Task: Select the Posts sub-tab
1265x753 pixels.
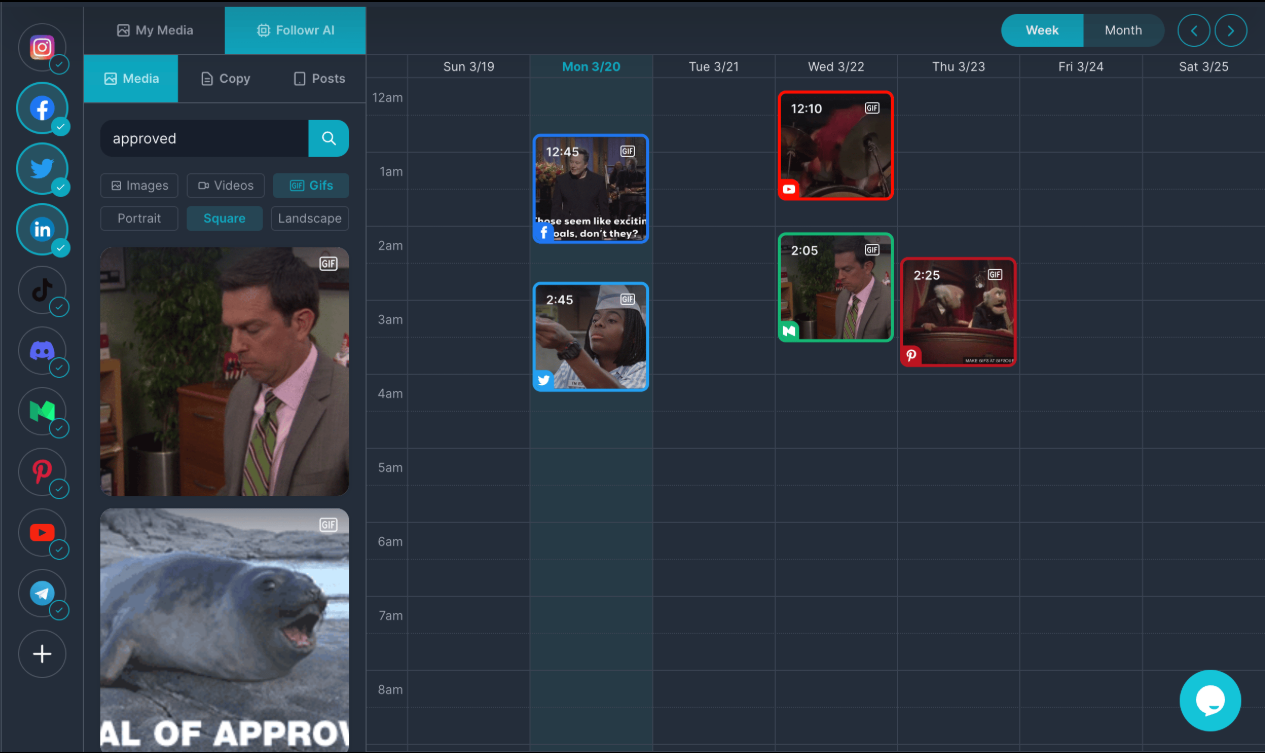Action: (319, 78)
